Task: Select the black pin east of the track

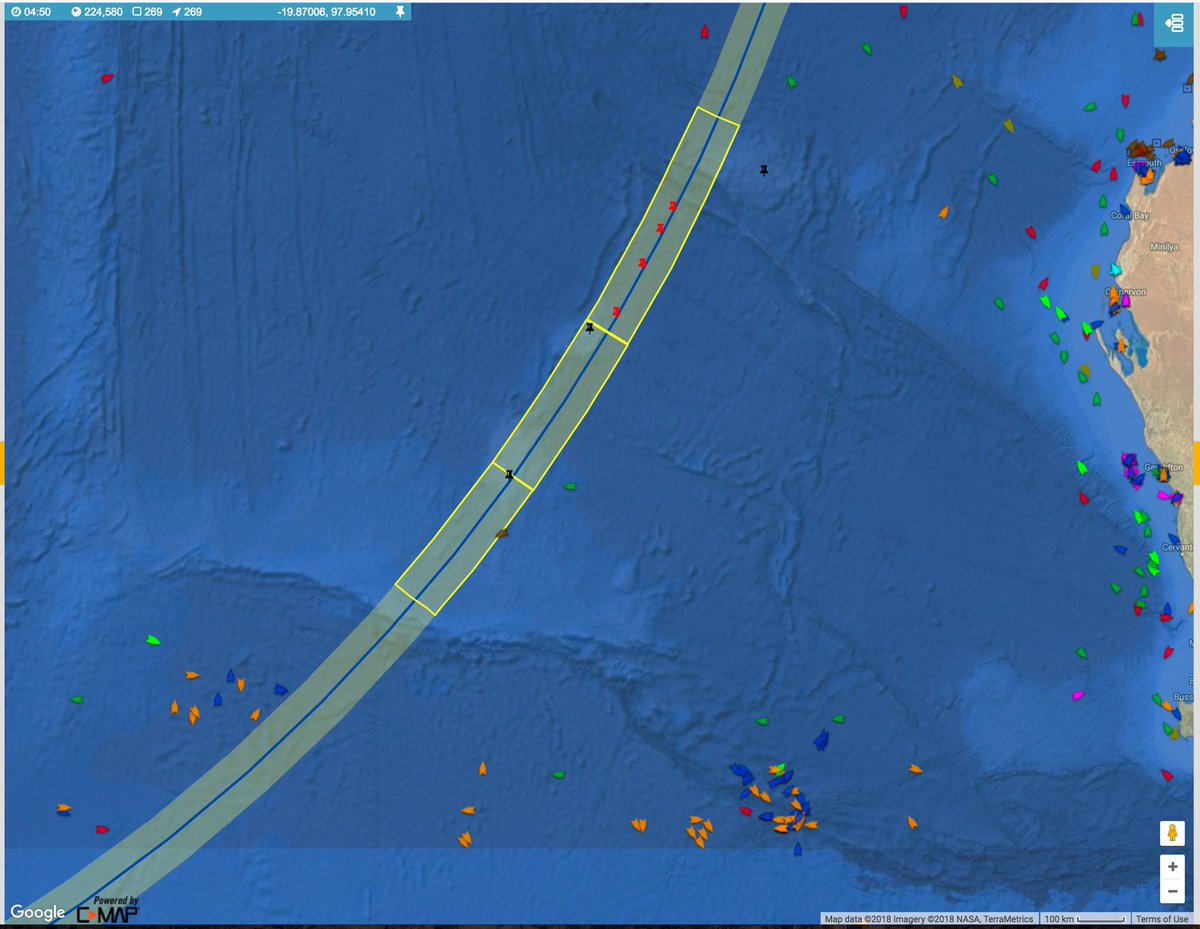Action: [764, 171]
